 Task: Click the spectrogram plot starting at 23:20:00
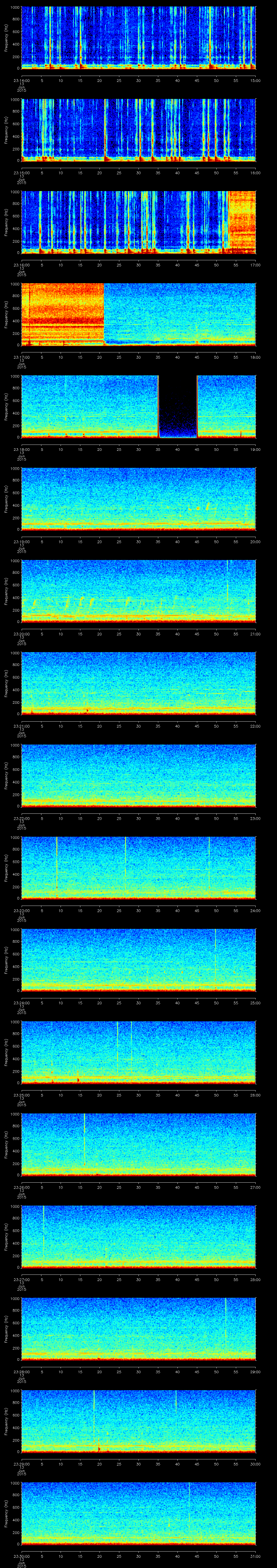point(139,591)
